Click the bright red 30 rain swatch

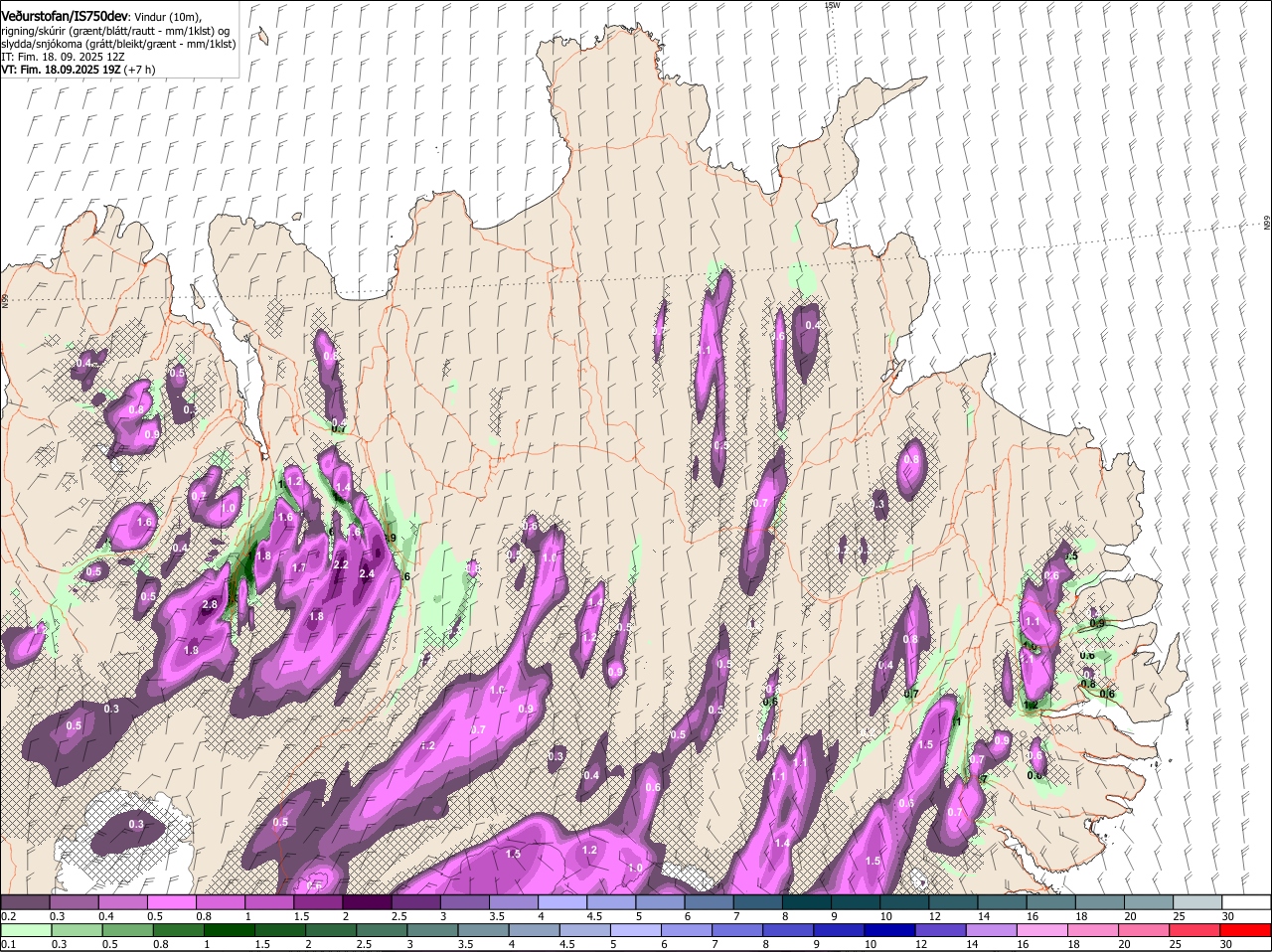(1247, 930)
